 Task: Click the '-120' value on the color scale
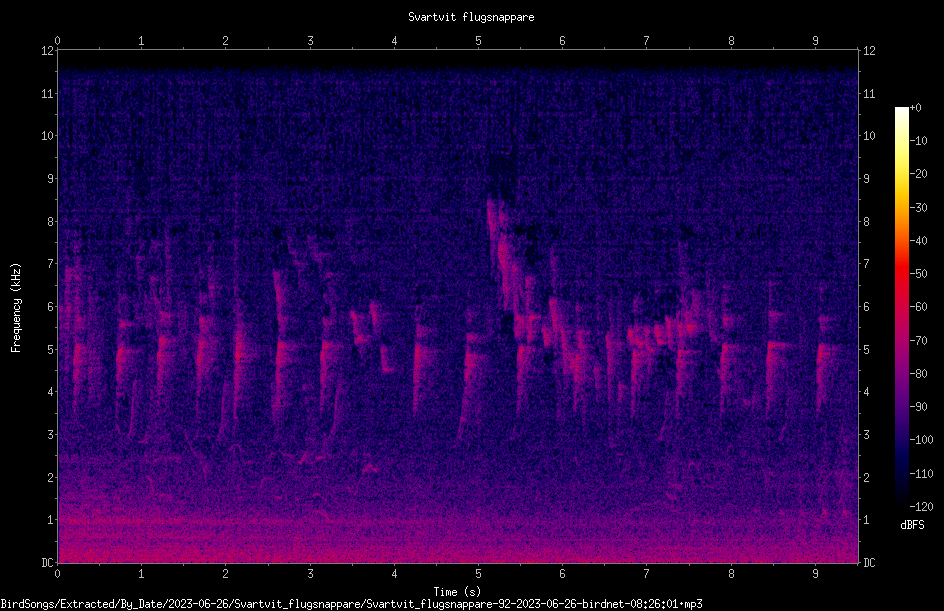[922, 507]
